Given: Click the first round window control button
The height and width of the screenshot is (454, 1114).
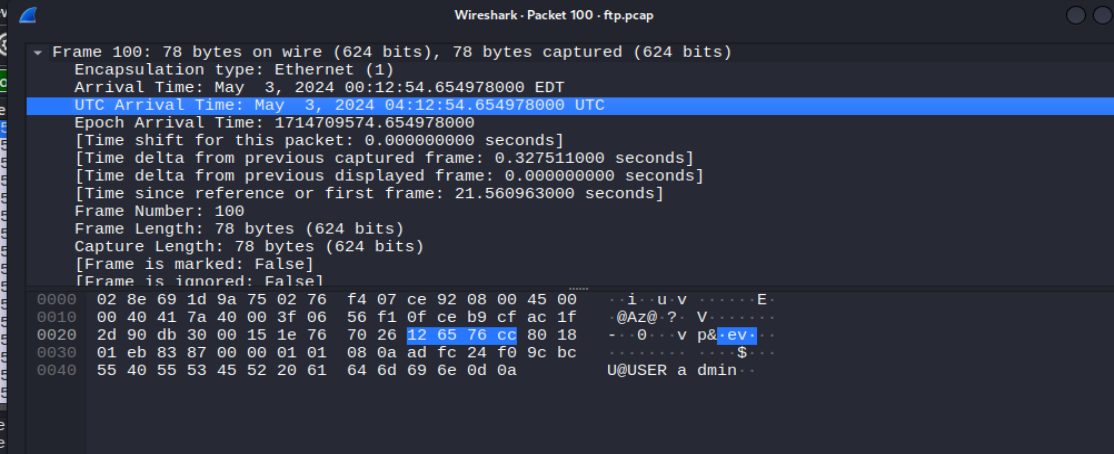Looking at the screenshot, I should pos(1076,15).
